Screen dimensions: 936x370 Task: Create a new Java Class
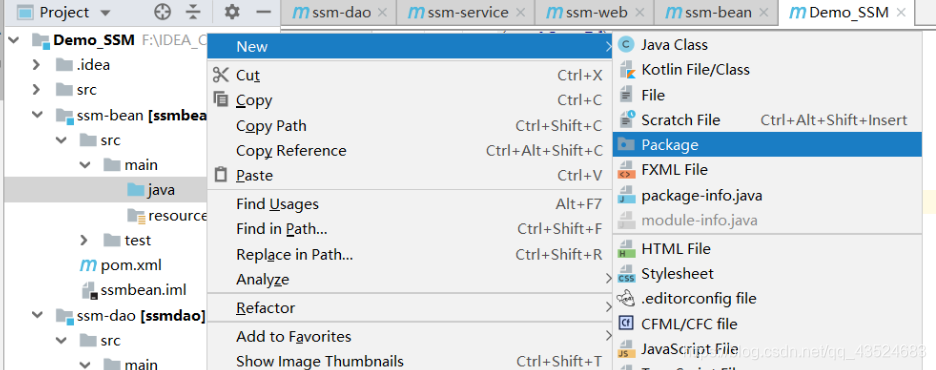(x=767, y=45)
